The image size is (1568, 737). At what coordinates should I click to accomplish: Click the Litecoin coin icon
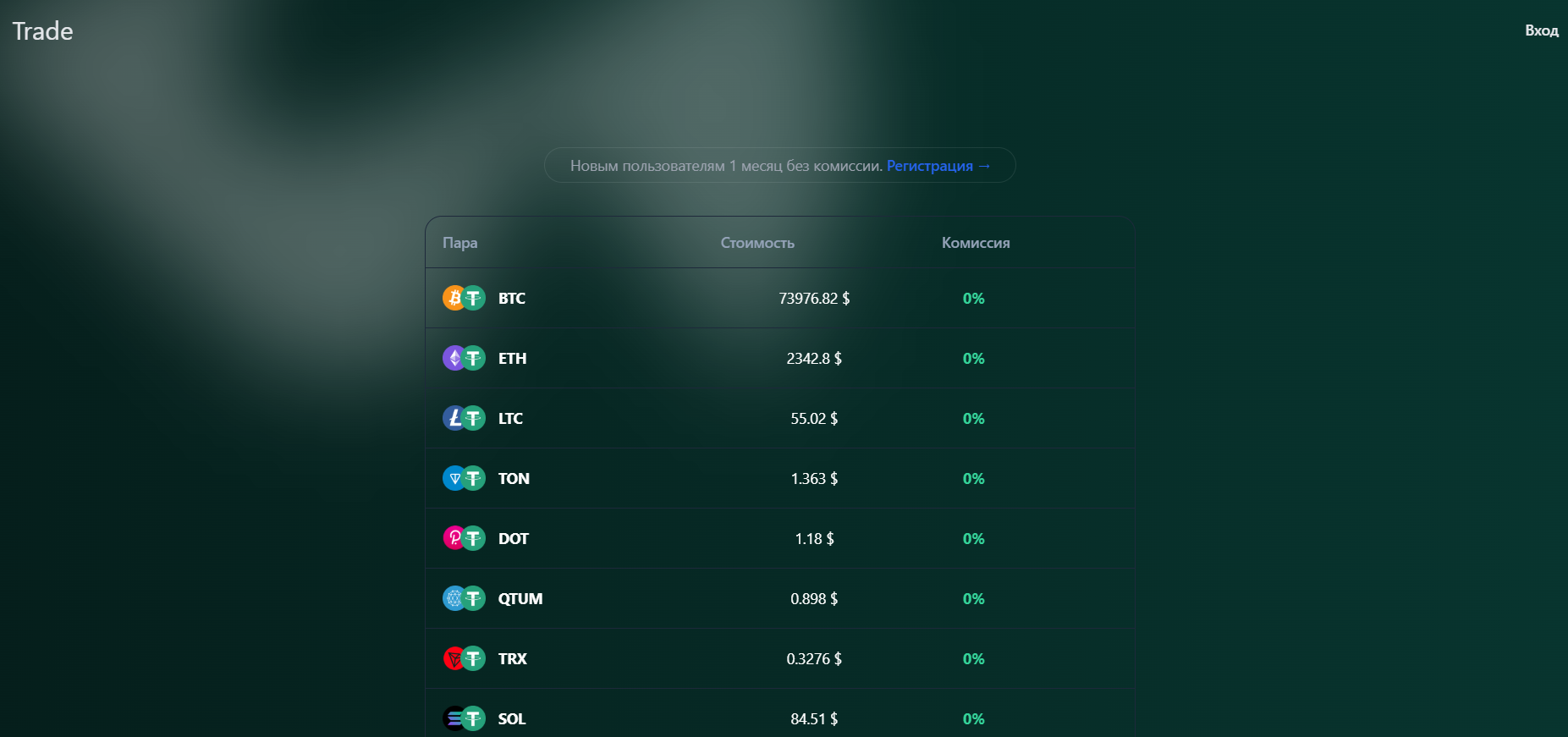454,418
